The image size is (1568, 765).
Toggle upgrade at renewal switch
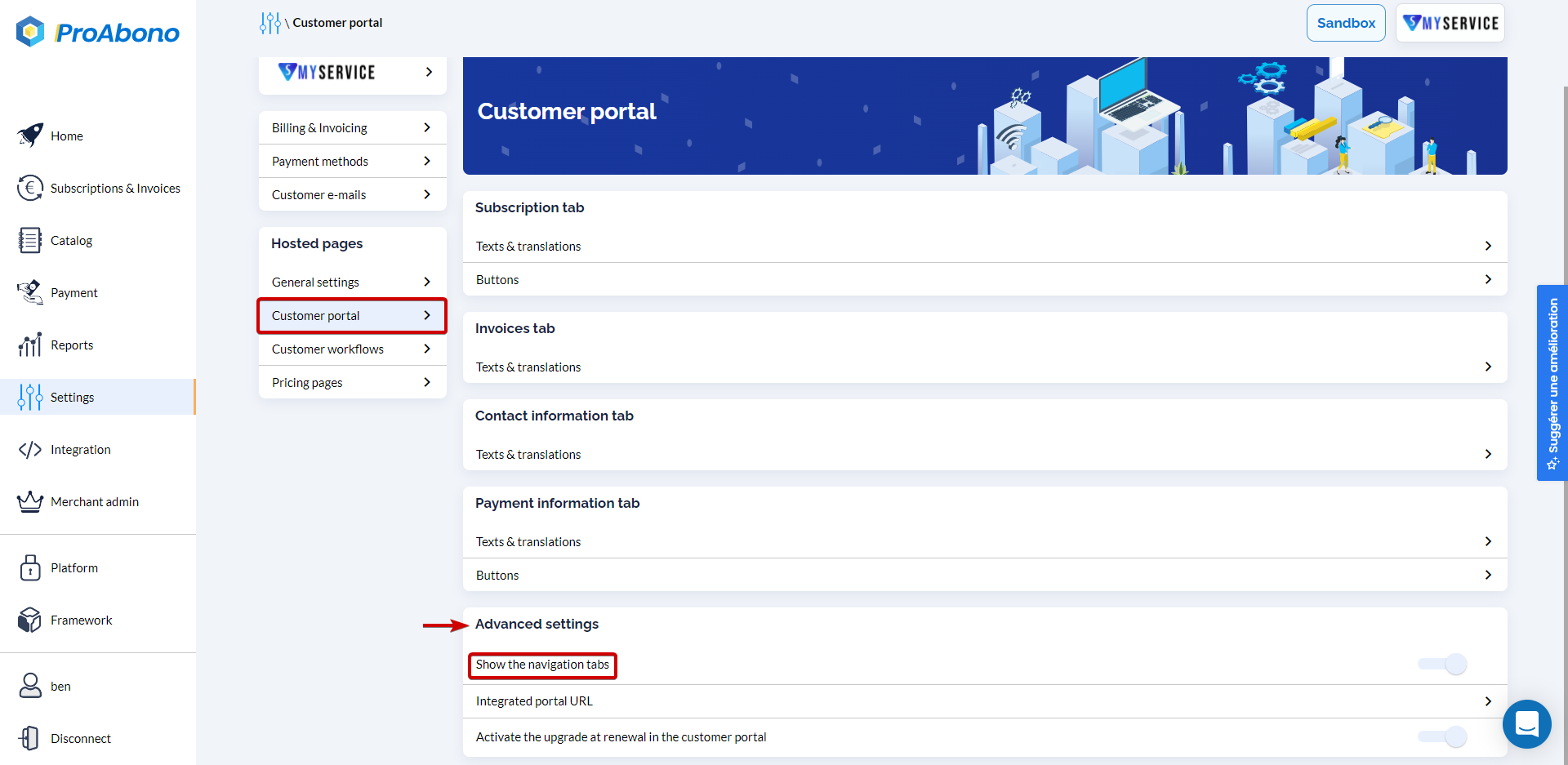pos(1443,737)
